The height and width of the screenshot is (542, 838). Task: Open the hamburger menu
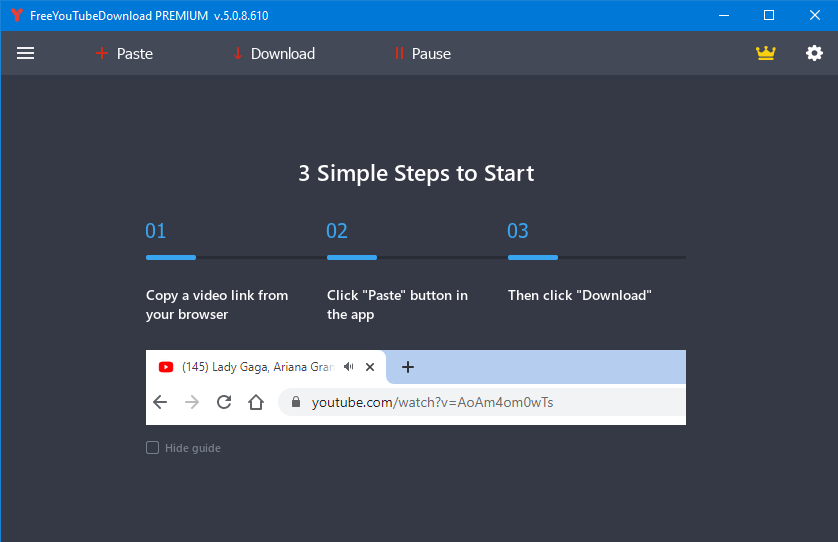25,53
